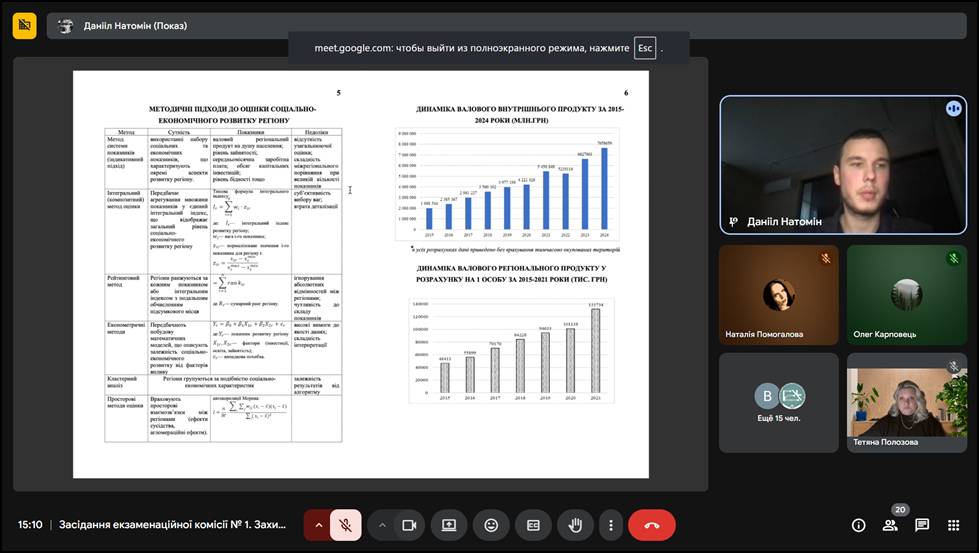Start presenting your screen

click(449, 525)
